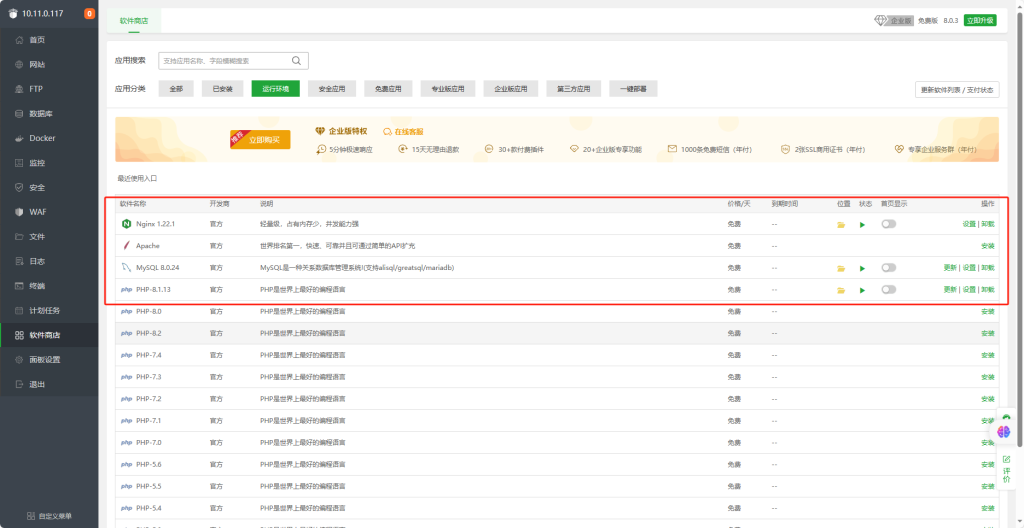Viewport: 1024px width, 528px height.
Task: Click MySQL 更新 update link
Action: point(950,268)
